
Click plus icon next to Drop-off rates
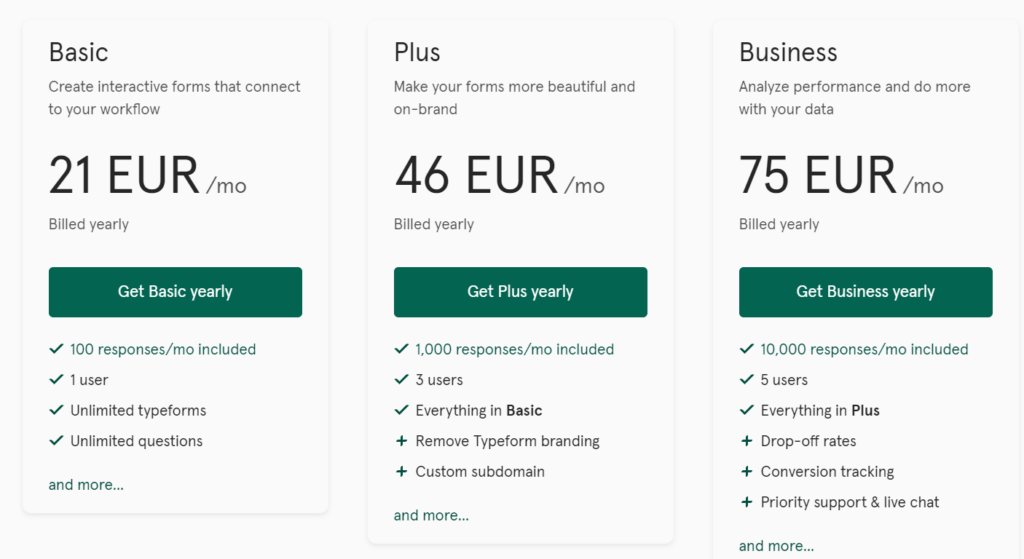click(x=746, y=441)
